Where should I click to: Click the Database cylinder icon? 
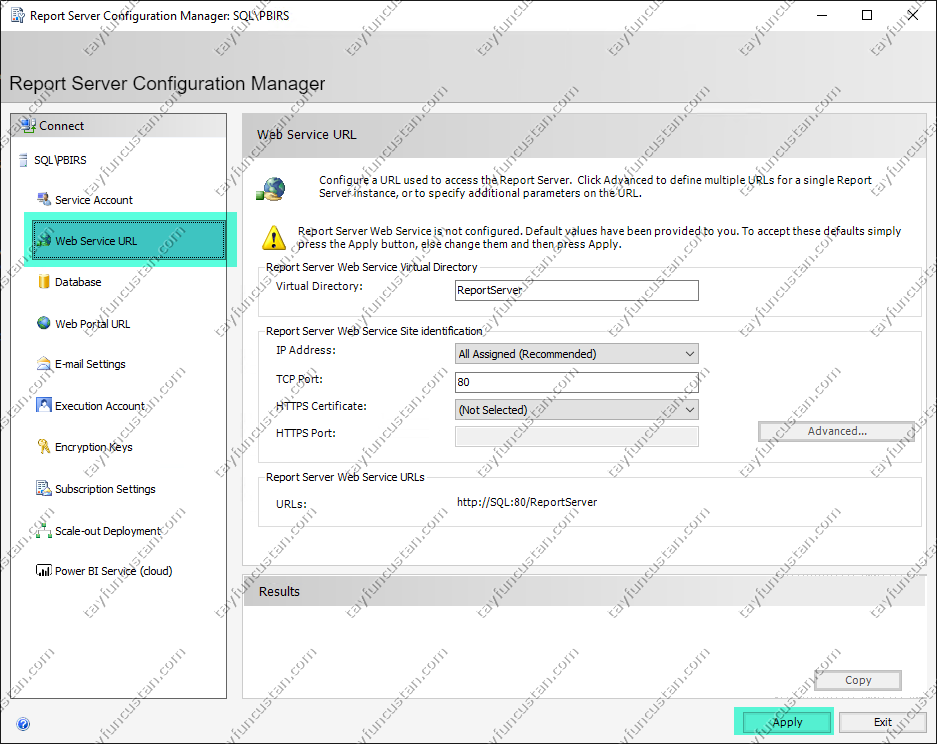click(44, 281)
